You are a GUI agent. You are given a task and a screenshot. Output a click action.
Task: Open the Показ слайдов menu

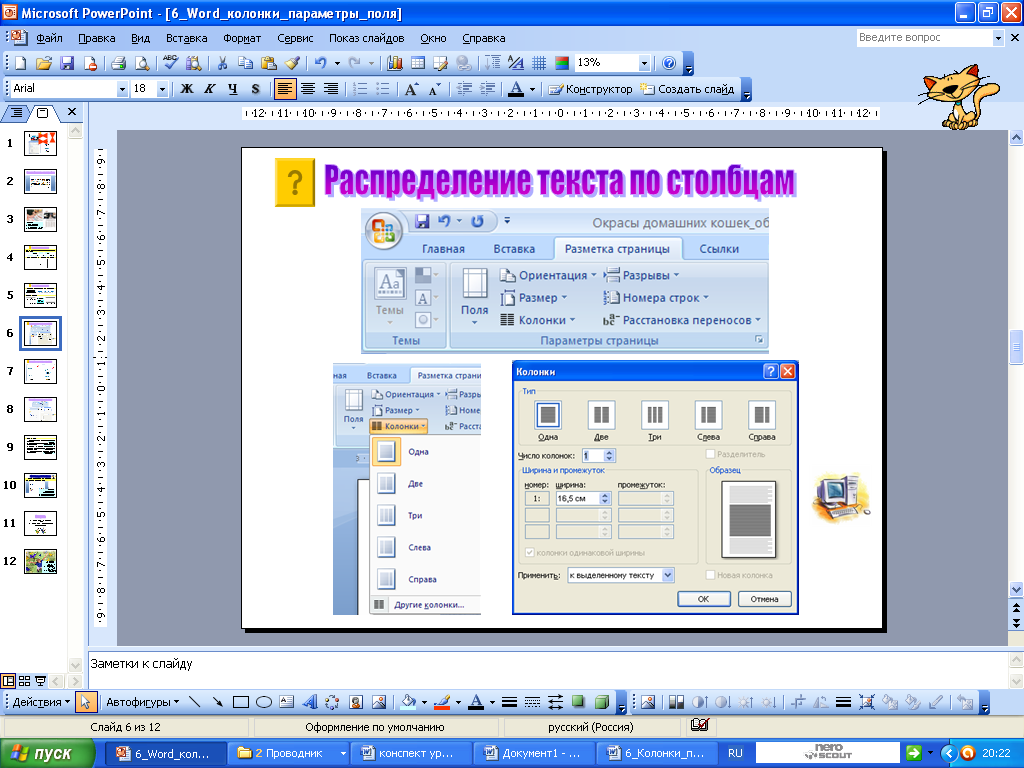(x=366, y=38)
